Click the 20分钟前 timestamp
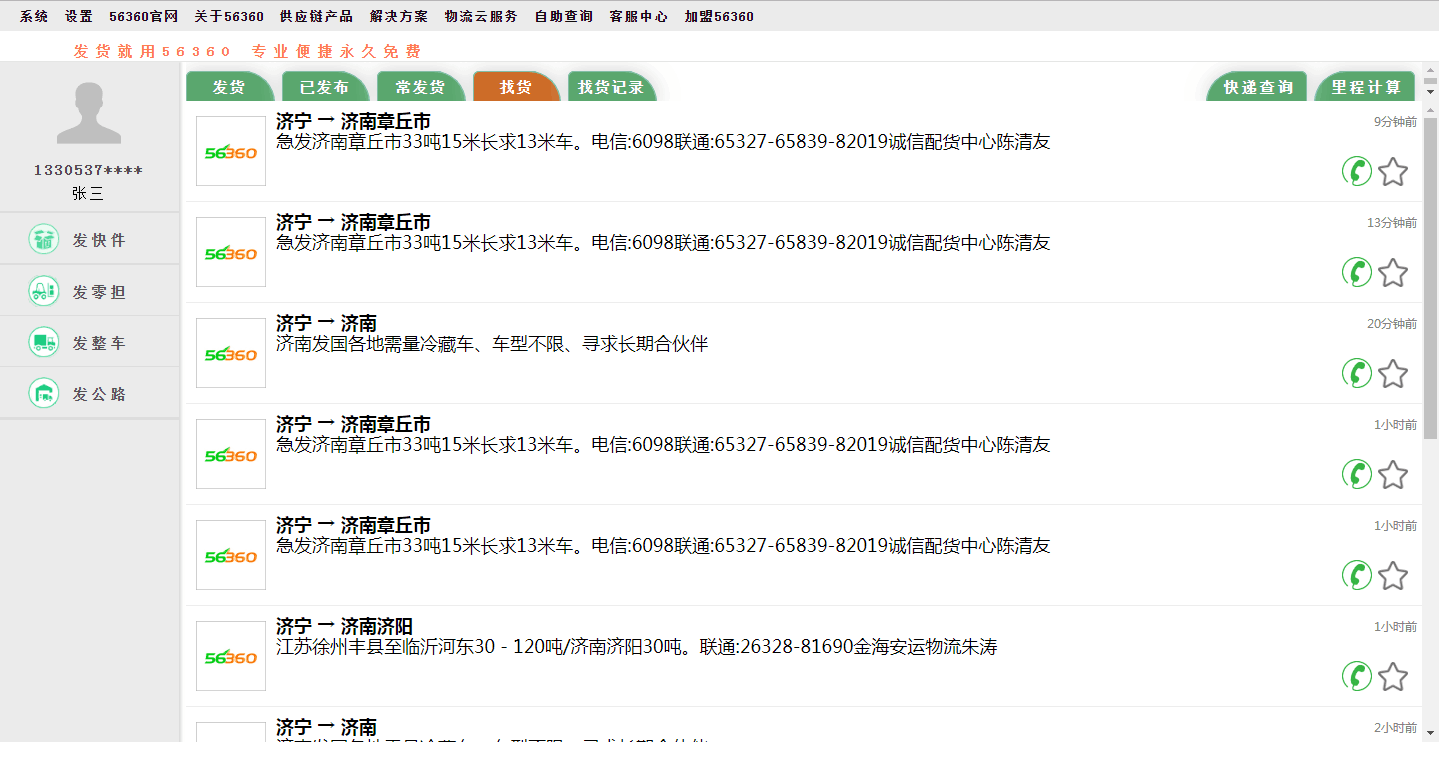This screenshot has height=758, width=1439. [x=1392, y=324]
